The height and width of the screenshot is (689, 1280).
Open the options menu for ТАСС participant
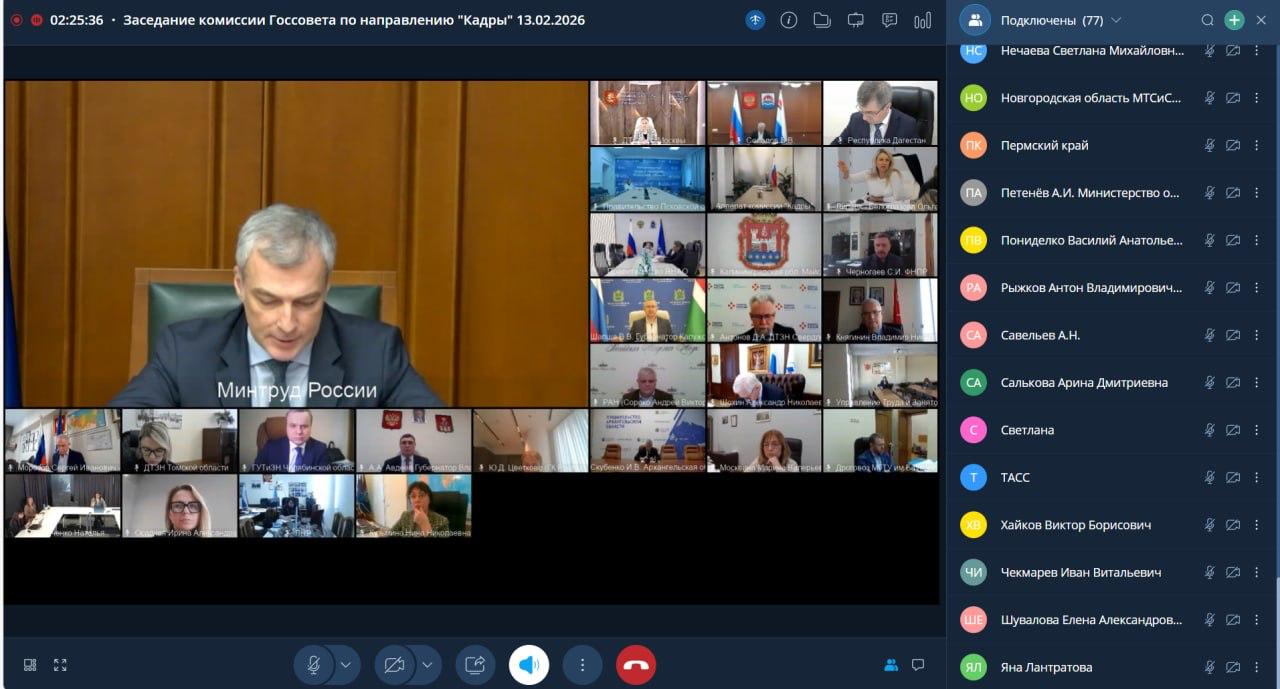(1257, 477)
